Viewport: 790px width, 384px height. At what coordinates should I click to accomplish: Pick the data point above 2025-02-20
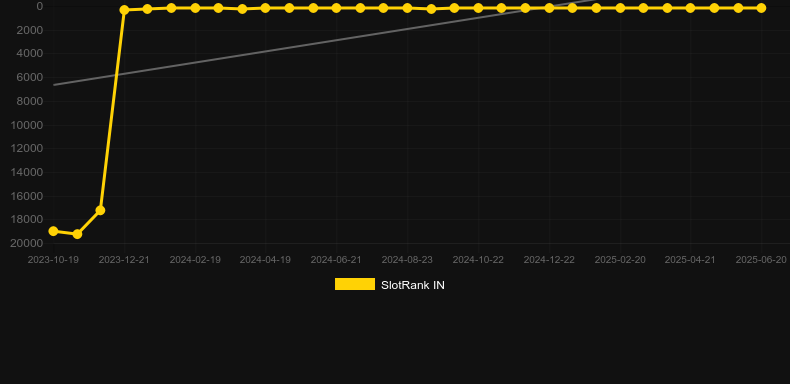click(x=620, y=8)
